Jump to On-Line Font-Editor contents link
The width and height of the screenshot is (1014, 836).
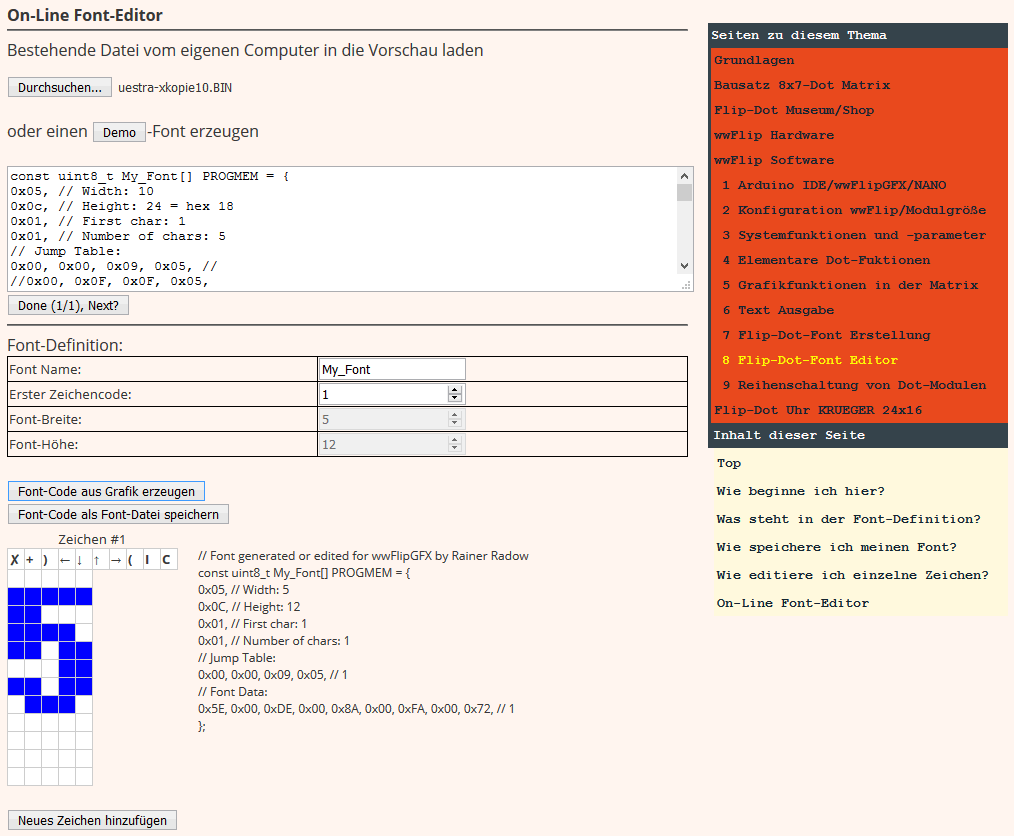(x=793, y=603)
